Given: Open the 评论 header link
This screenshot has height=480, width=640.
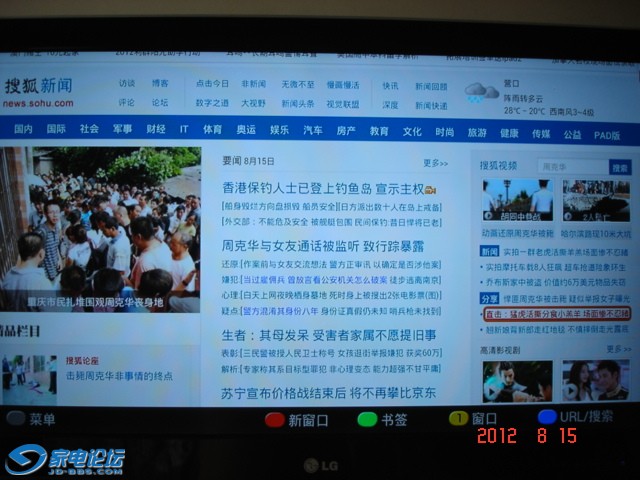Looking at the screenshot, I should (127, 102).
